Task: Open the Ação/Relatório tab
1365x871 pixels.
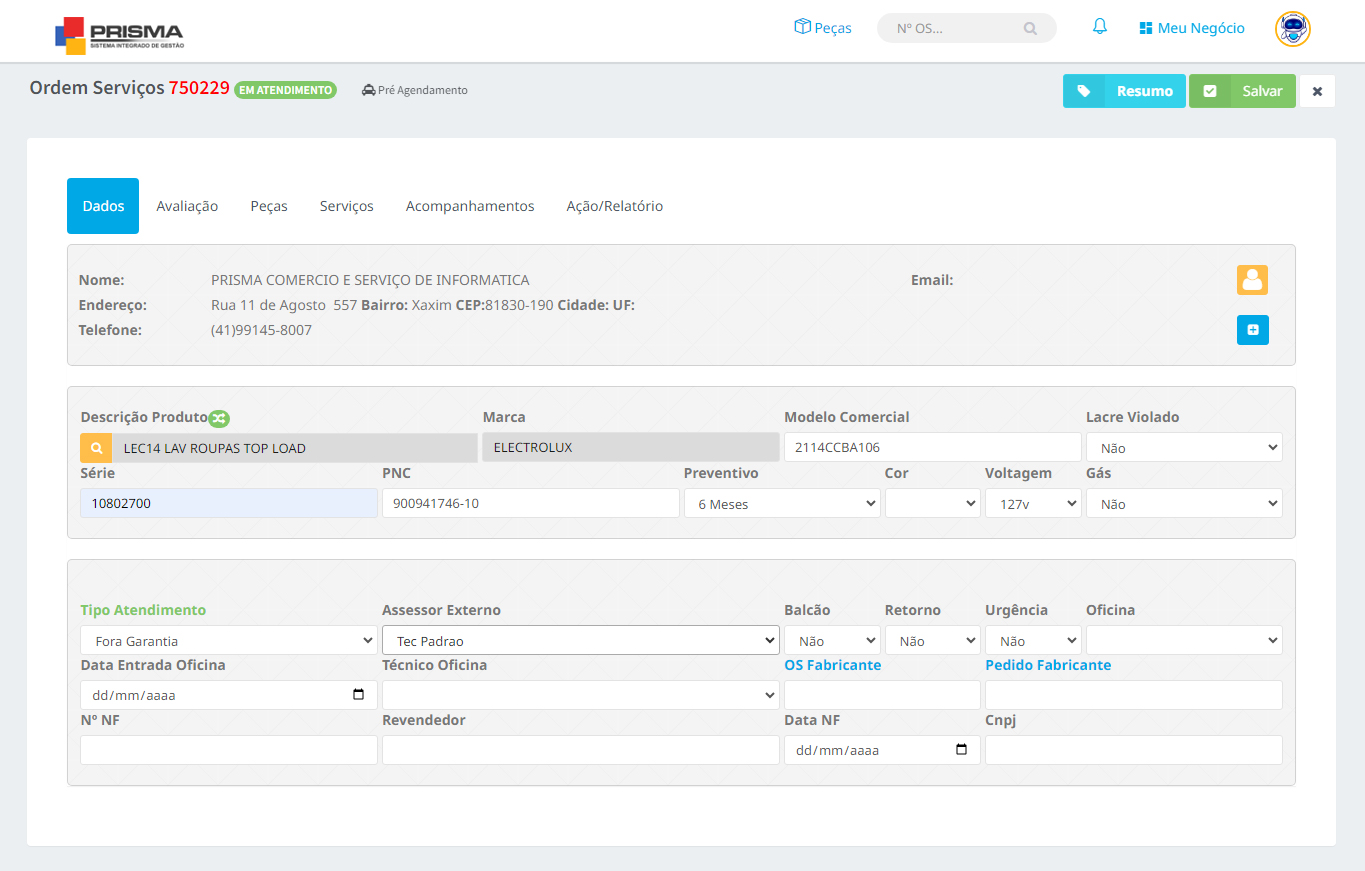Action: [x=615, y=206]
